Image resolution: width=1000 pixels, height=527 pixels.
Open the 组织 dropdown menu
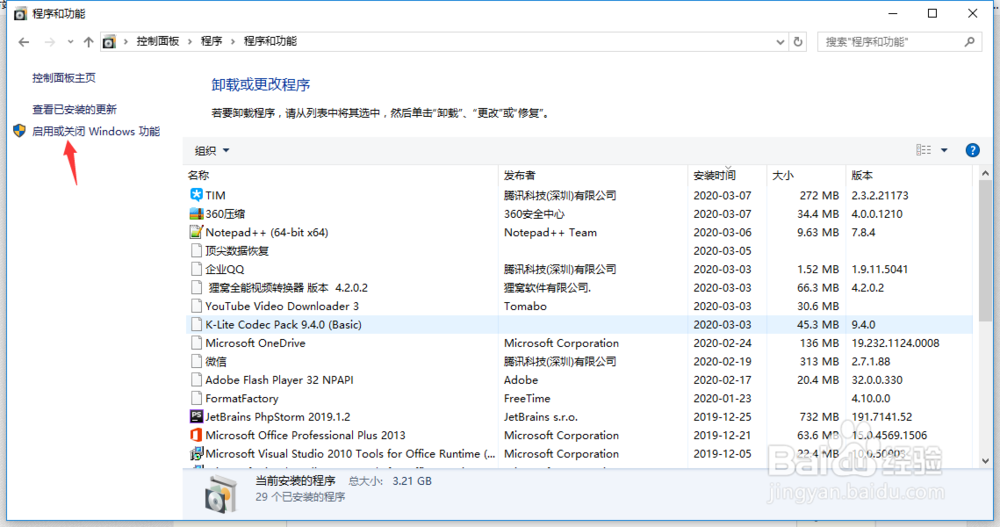212,151
